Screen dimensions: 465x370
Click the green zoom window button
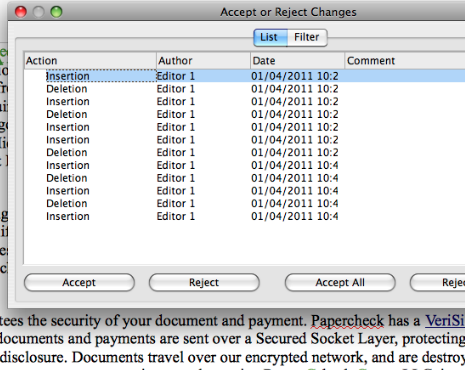pos(56,12)
